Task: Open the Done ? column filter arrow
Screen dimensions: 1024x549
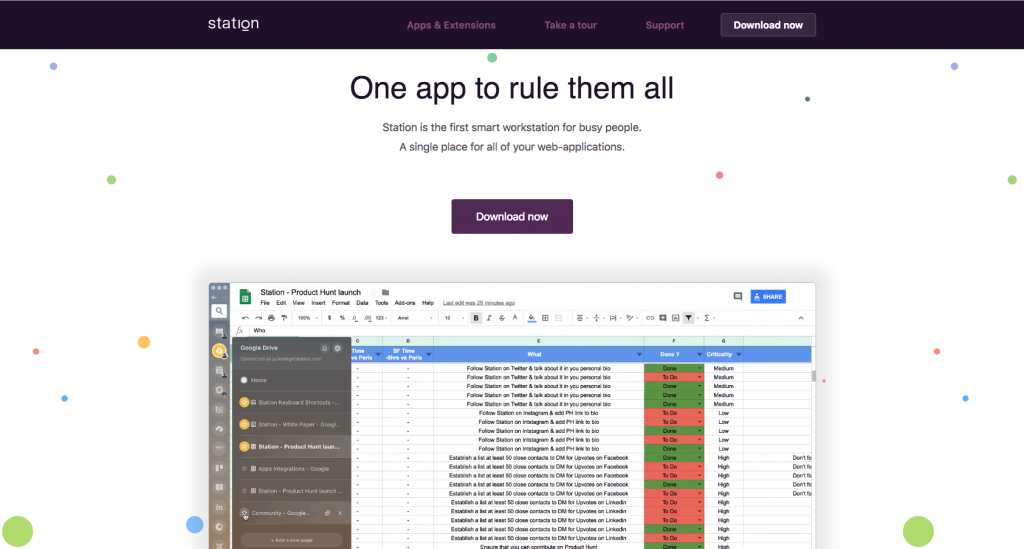Action: coord(699,354)
